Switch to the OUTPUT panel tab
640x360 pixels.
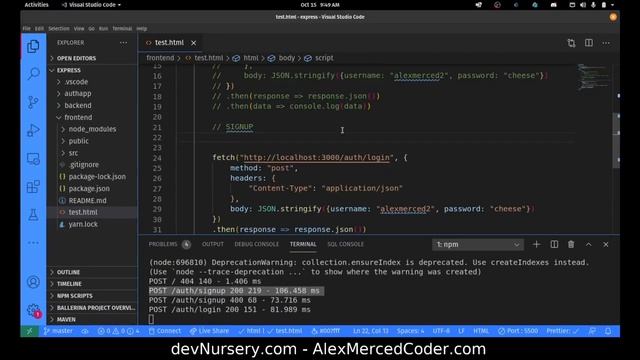point(213,244)
